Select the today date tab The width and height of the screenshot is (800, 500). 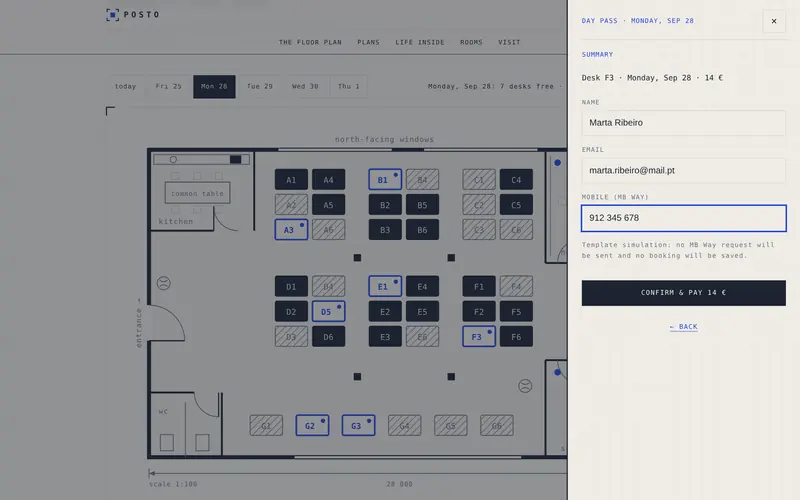126,86
